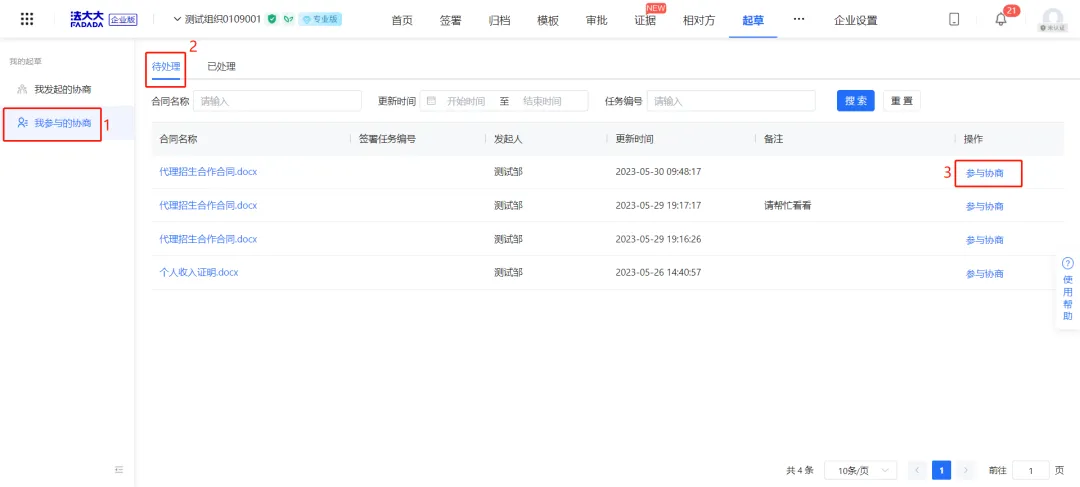Open 个人收入证明.docx contract link
The height and width of the screenshot is (487, 1080).
[199, 273]
